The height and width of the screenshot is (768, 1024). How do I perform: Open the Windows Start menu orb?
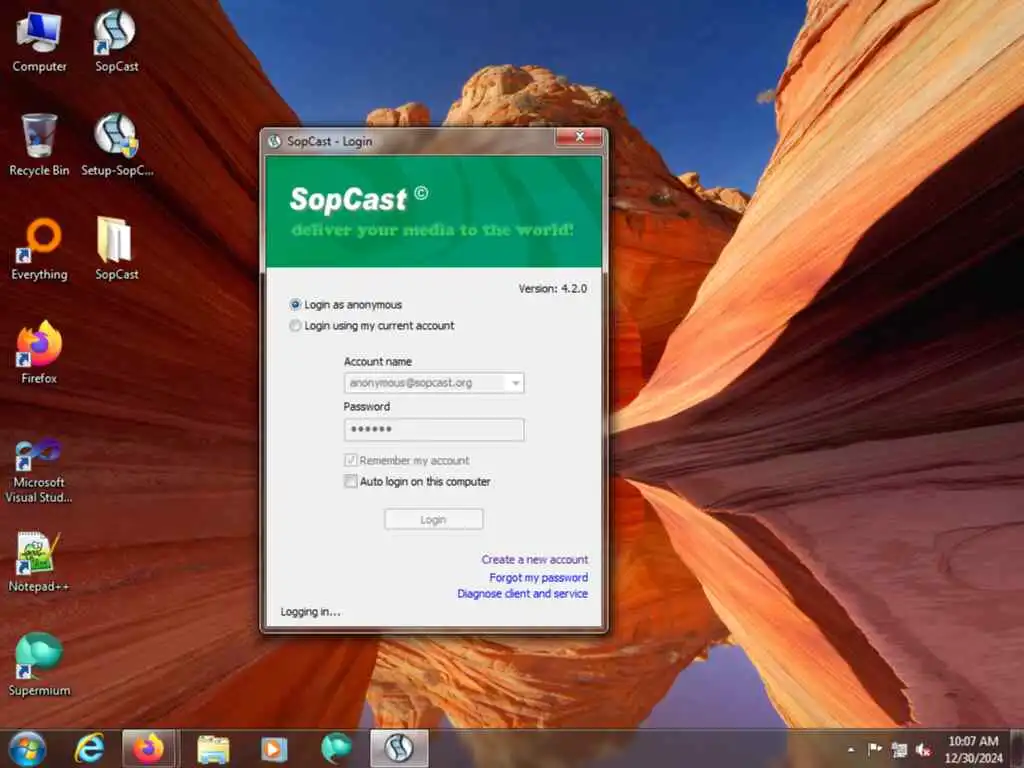(x=27, y=748)
